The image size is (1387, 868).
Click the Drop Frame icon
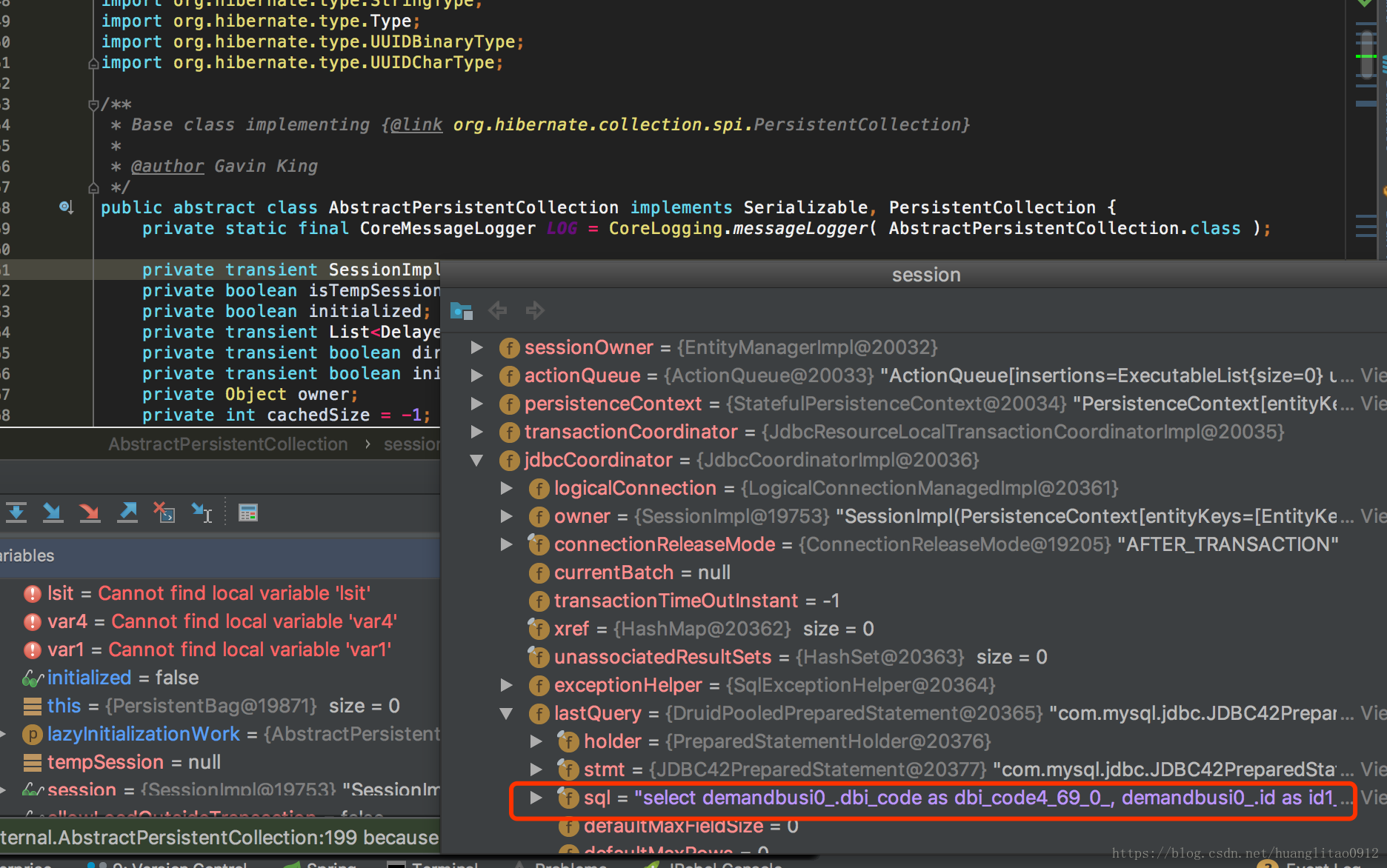164,512
